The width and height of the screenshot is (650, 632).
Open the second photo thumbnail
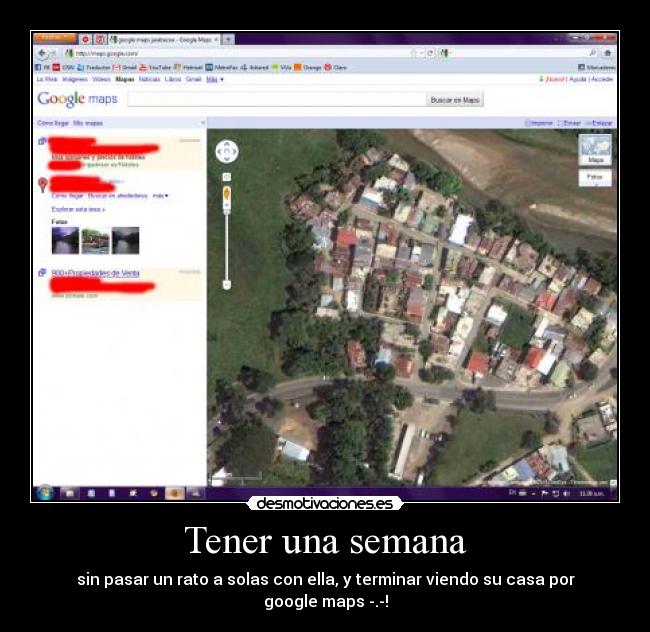pos(95,240)
